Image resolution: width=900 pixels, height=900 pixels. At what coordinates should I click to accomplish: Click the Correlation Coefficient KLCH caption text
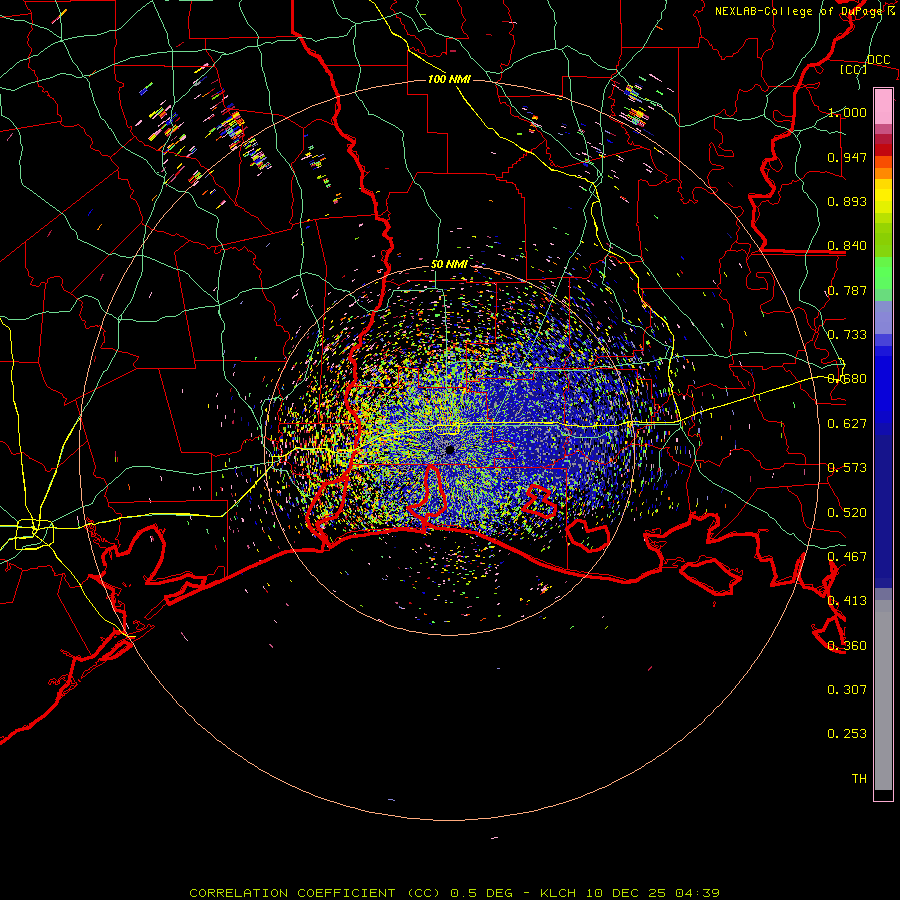[455, 893]
